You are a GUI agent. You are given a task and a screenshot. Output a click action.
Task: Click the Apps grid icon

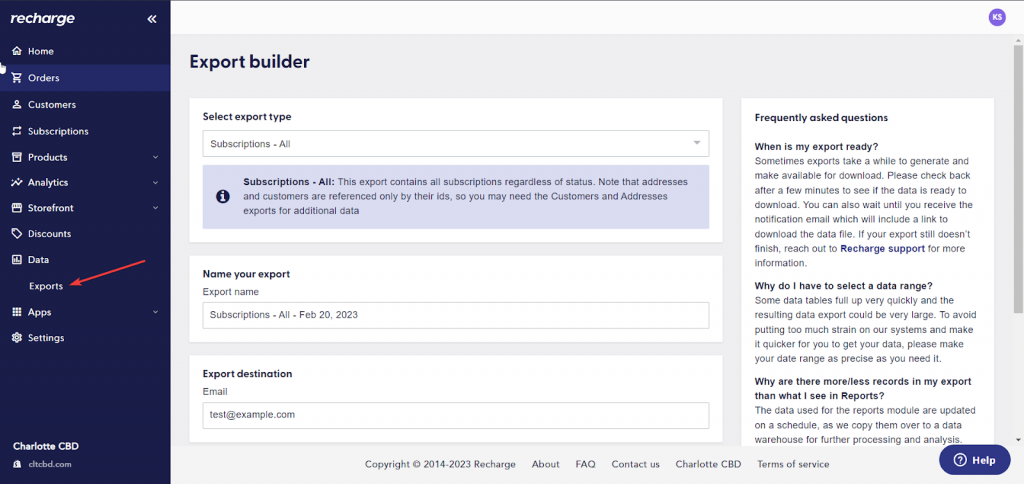point(17,312)
